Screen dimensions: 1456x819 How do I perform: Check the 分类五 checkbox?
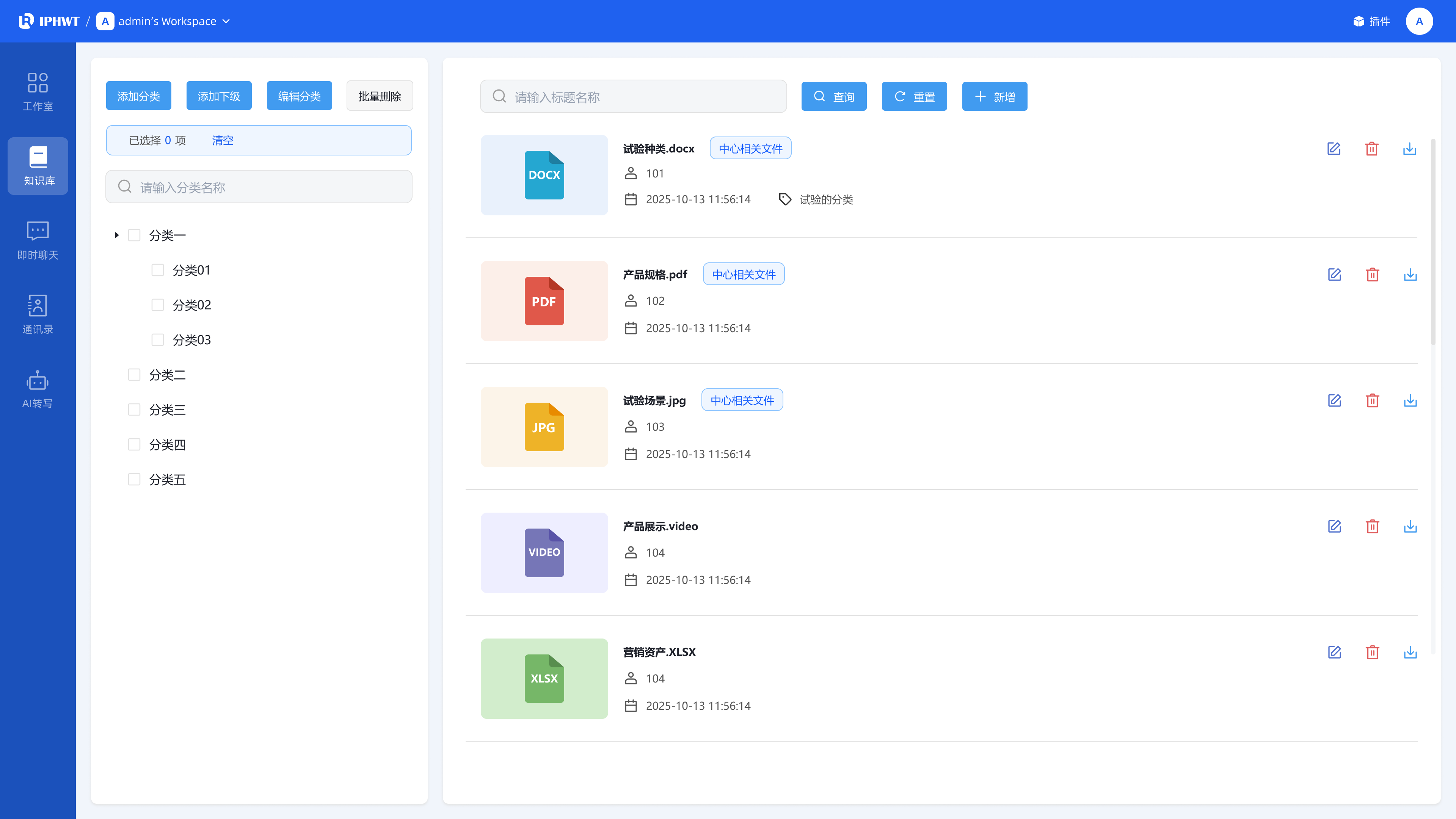click(134, 479)
